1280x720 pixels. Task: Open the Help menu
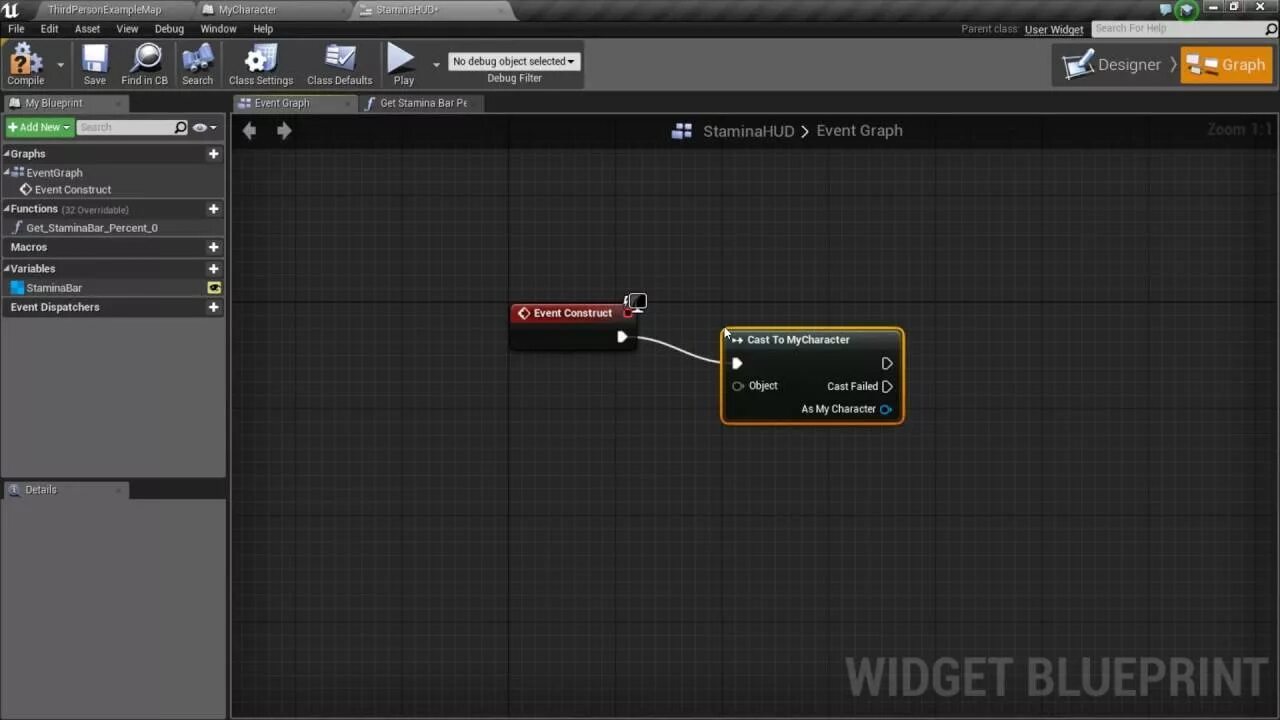[263, 29]
